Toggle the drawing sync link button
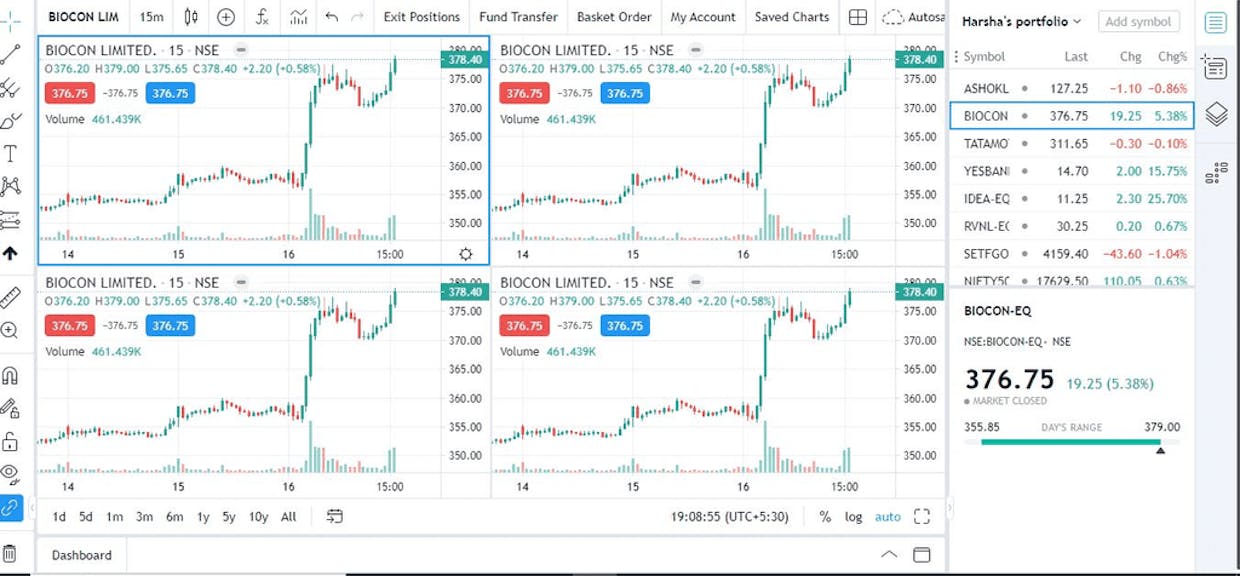This screenshot has width=1240, height=576. tap(10, 507)
